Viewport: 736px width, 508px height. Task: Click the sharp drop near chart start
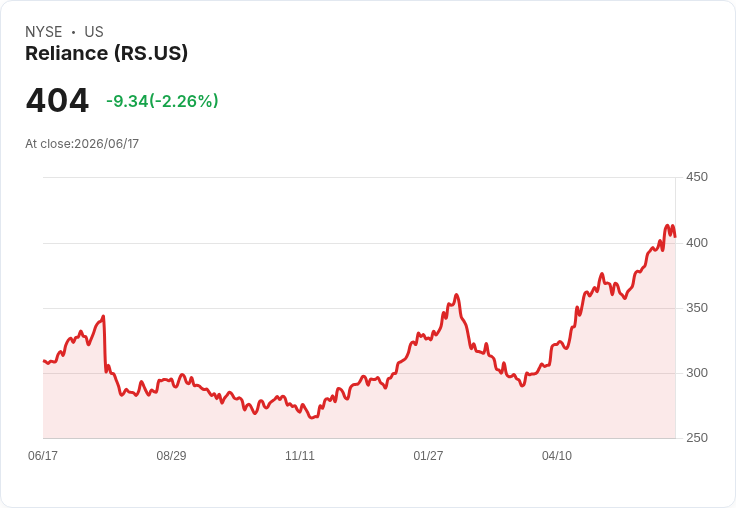[x=104, y=343]
